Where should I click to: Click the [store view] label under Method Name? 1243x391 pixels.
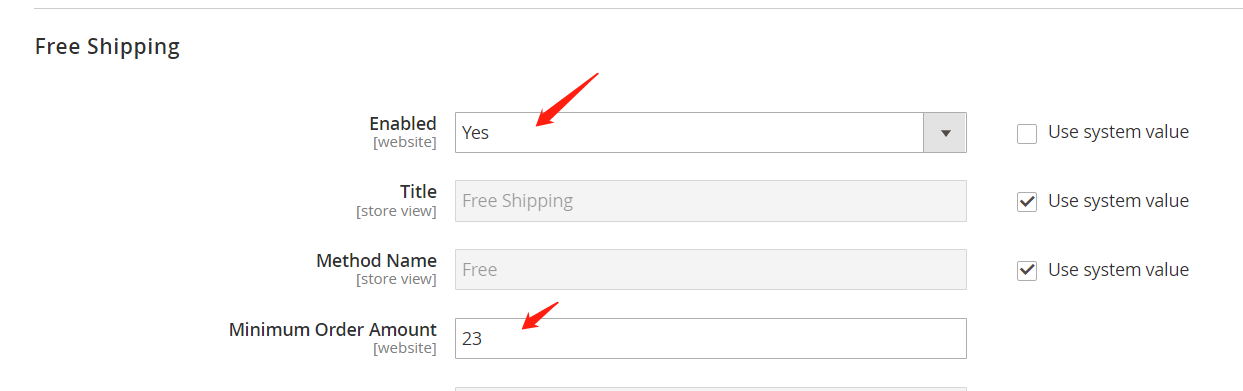coord(396,279)
